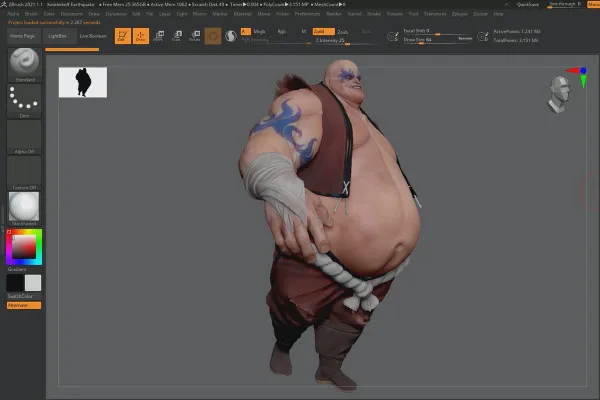The height and width of the screenshot is (400, 600).
Task: Toggle Zadd sculpt mode
Action: coord(323,31)
